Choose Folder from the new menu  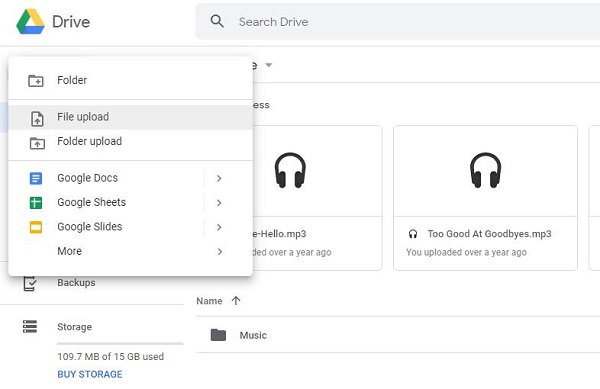coord(130,80)
